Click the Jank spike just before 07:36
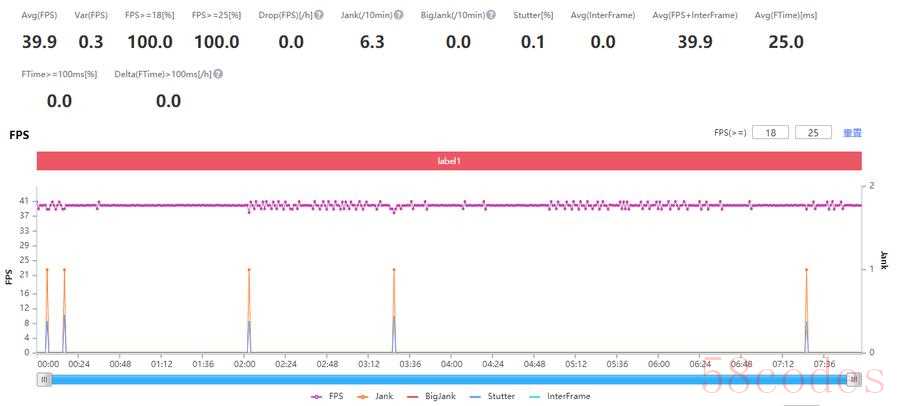Viewport: 900px width, 406px height. point(806,270)
